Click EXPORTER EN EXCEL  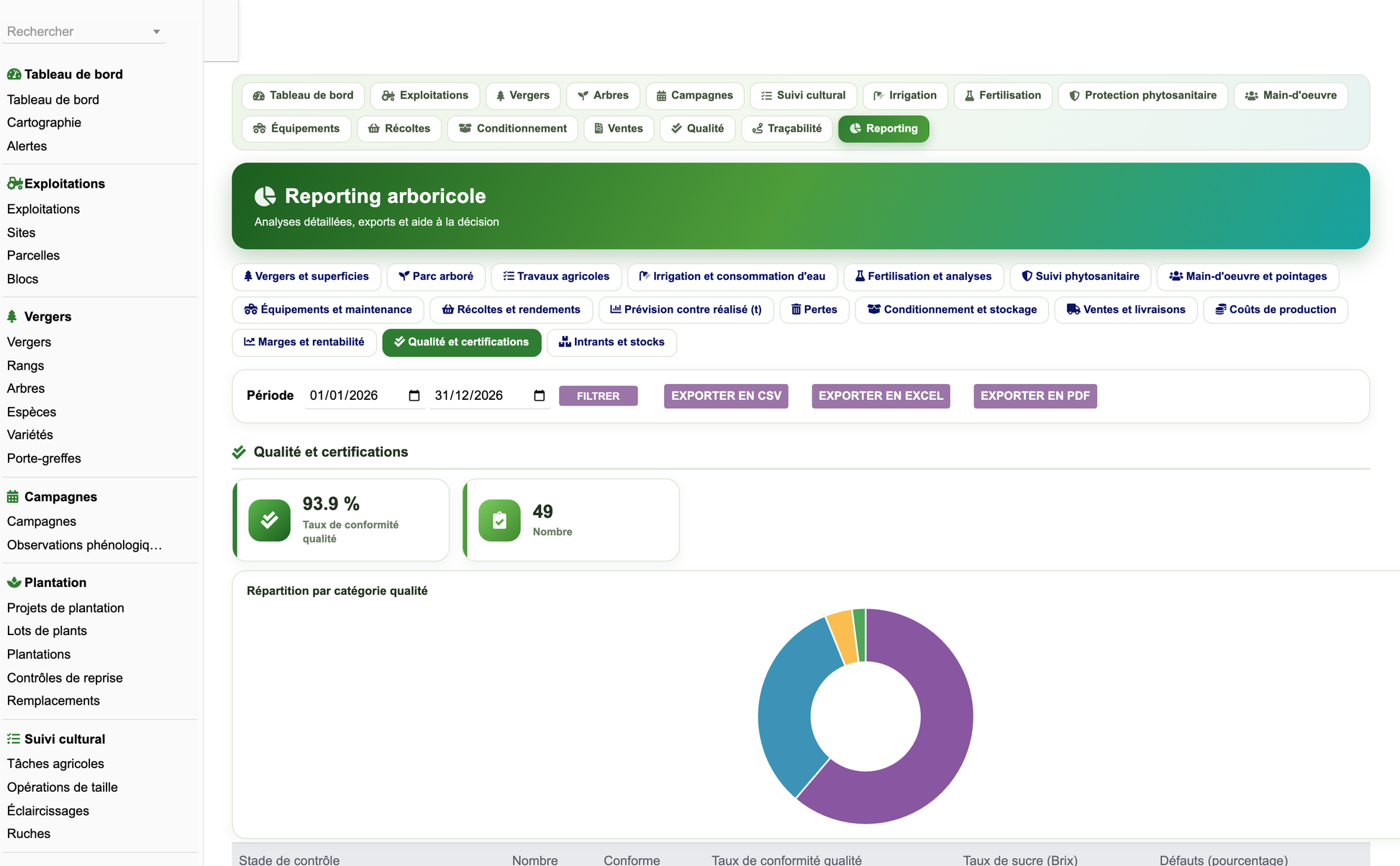tap(881, 396)
